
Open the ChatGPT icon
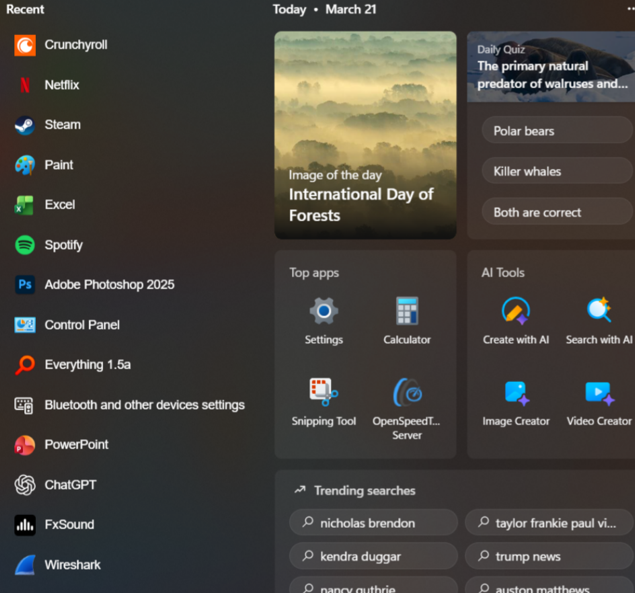[25, 485]
